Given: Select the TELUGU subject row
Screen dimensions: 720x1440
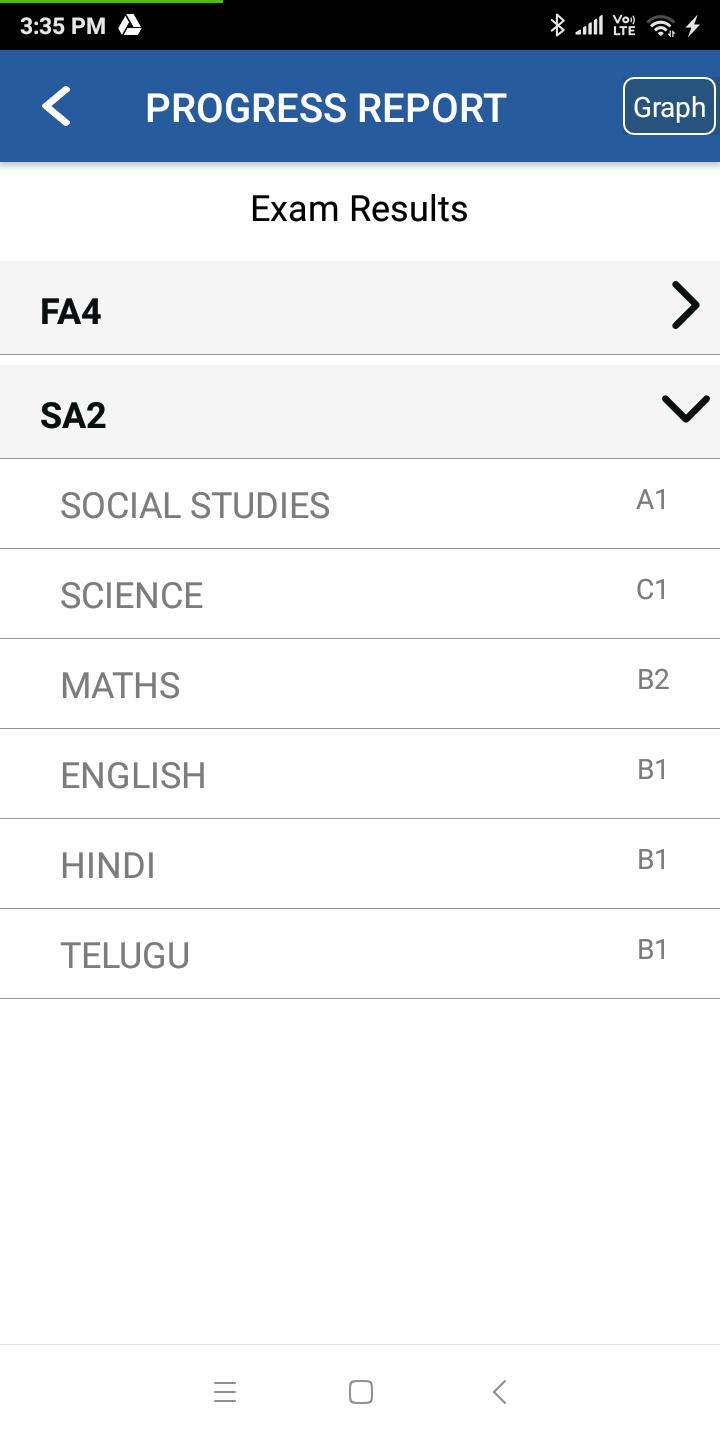Looking at the screenshot, I should (x=360, y=954).
